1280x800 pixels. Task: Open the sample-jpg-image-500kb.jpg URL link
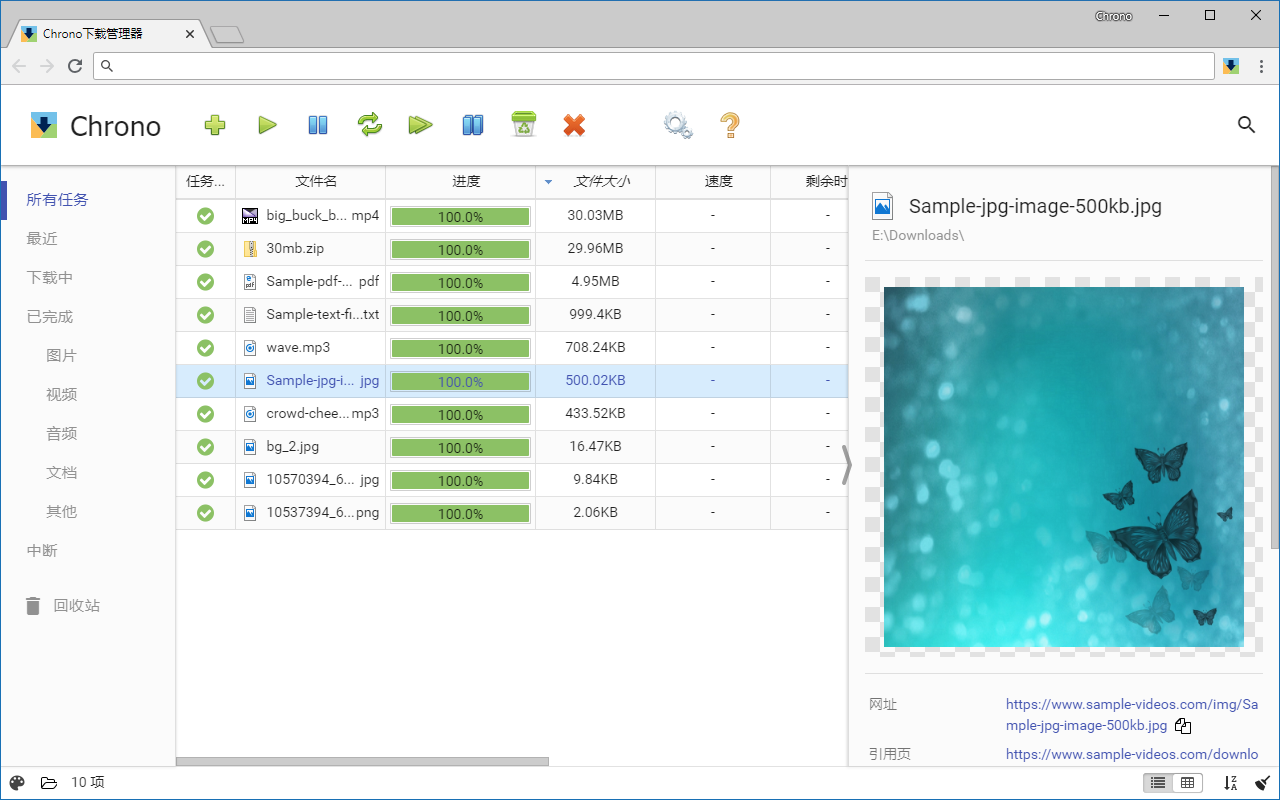(1132, 715)
